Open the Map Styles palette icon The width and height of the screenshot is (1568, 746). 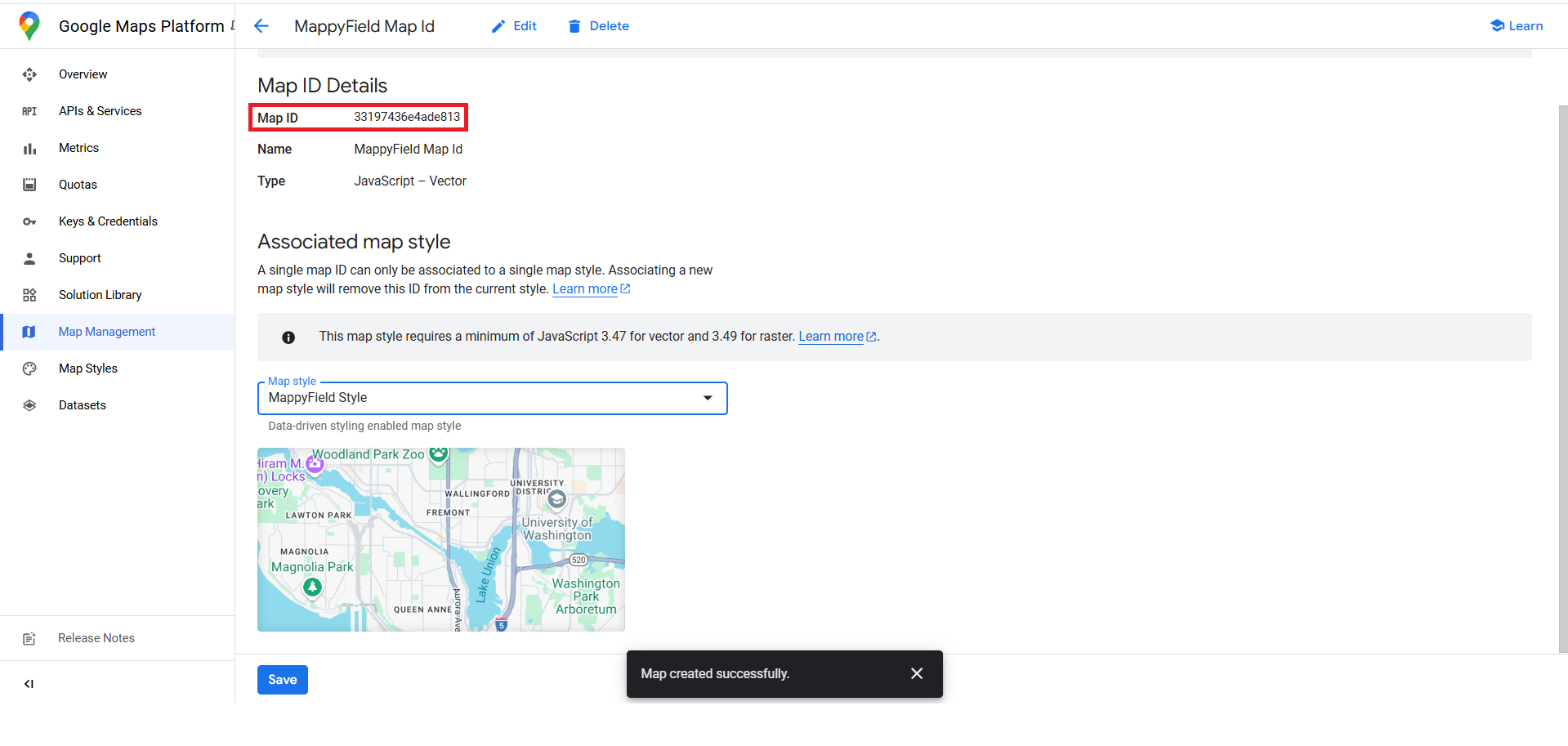[x=29, y=369]
